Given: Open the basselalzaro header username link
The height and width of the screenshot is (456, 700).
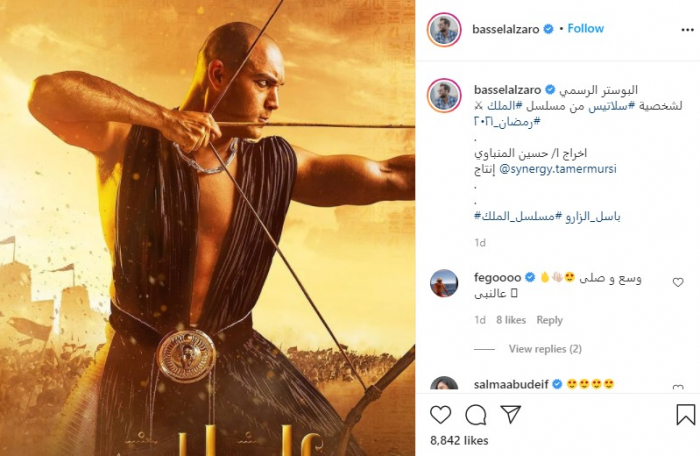Looking at the screenshot, I should tap(505, 29).
